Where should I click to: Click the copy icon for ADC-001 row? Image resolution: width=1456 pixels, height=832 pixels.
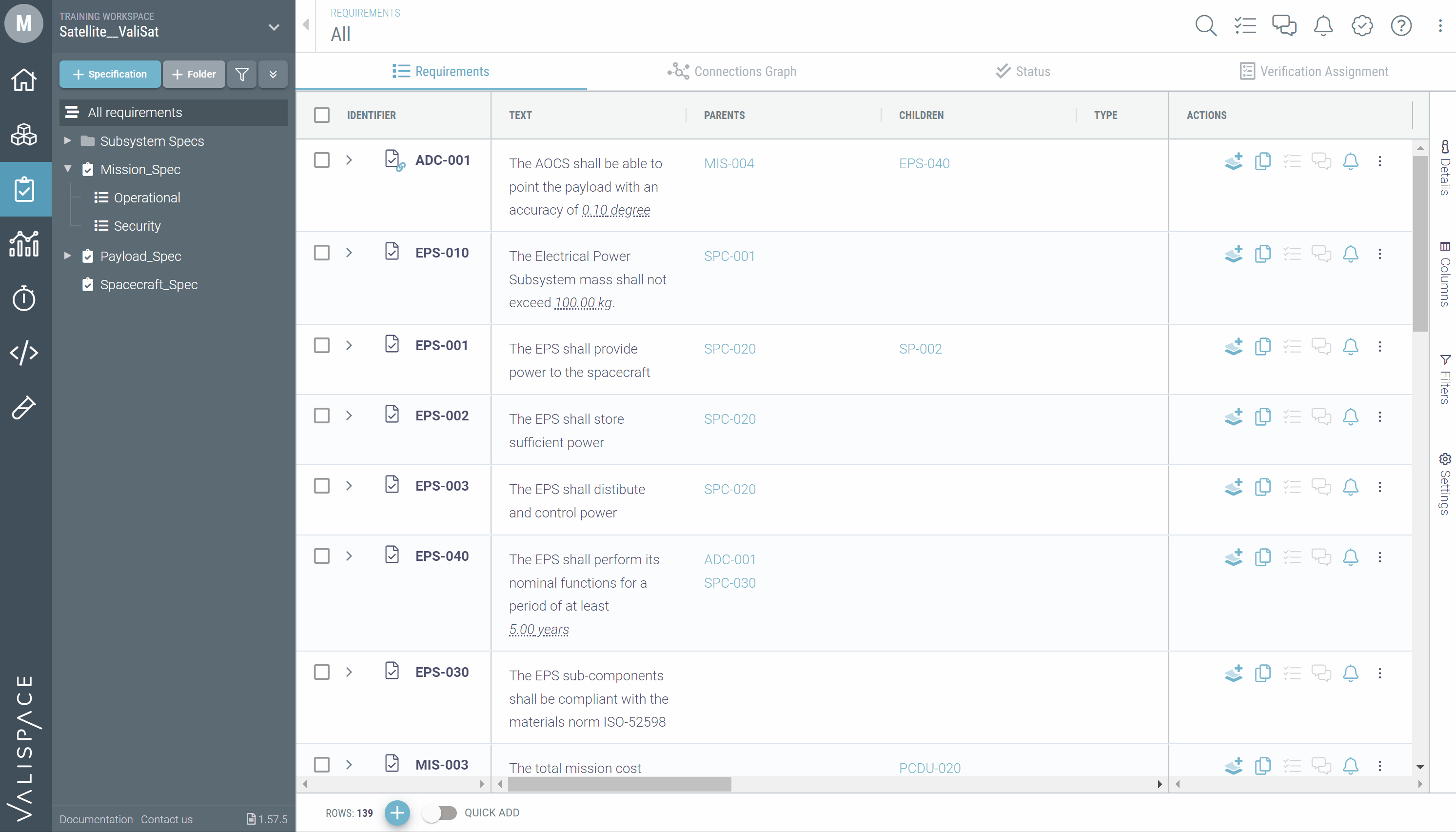1262,162
